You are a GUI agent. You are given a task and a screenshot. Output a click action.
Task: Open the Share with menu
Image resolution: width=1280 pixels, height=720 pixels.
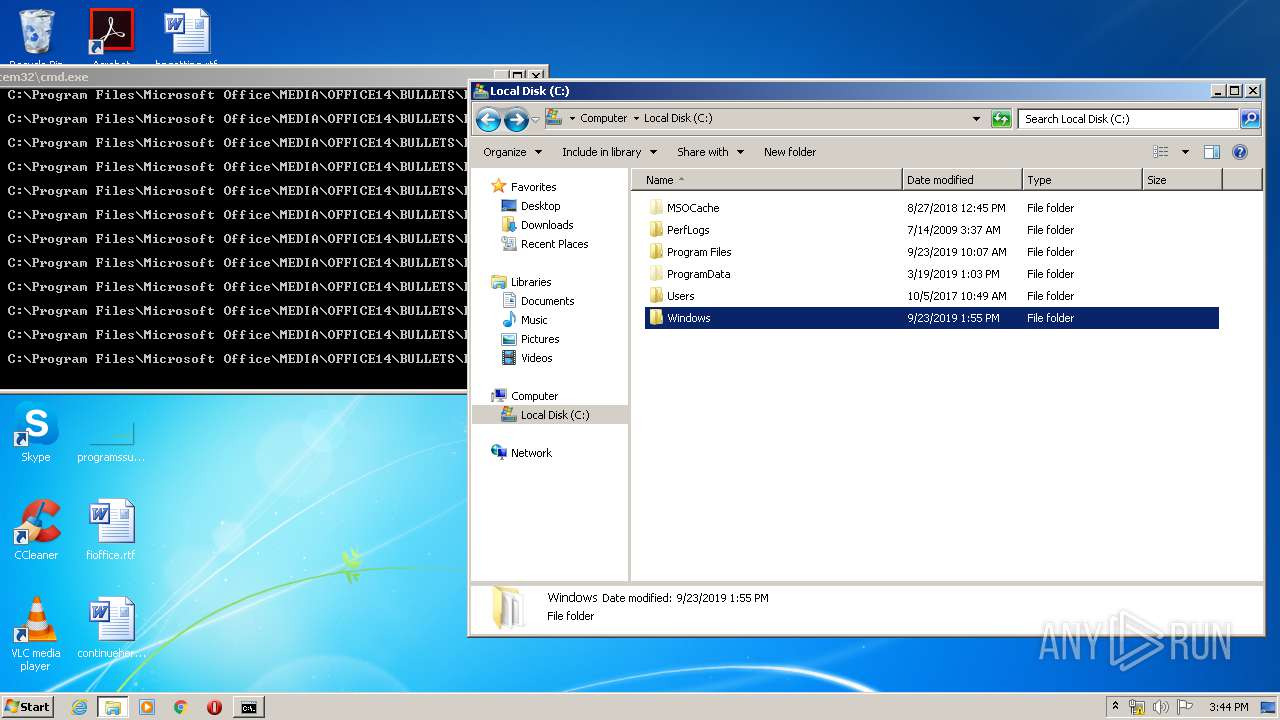click(710, 152)
